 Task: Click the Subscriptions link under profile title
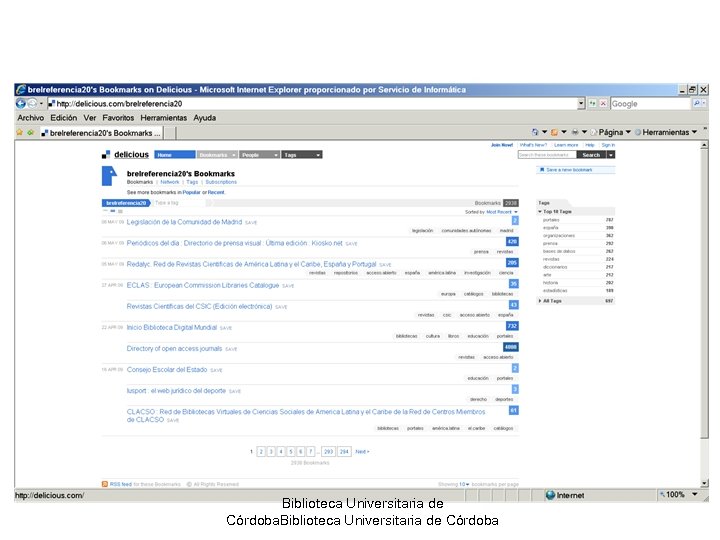coord(221,182)
